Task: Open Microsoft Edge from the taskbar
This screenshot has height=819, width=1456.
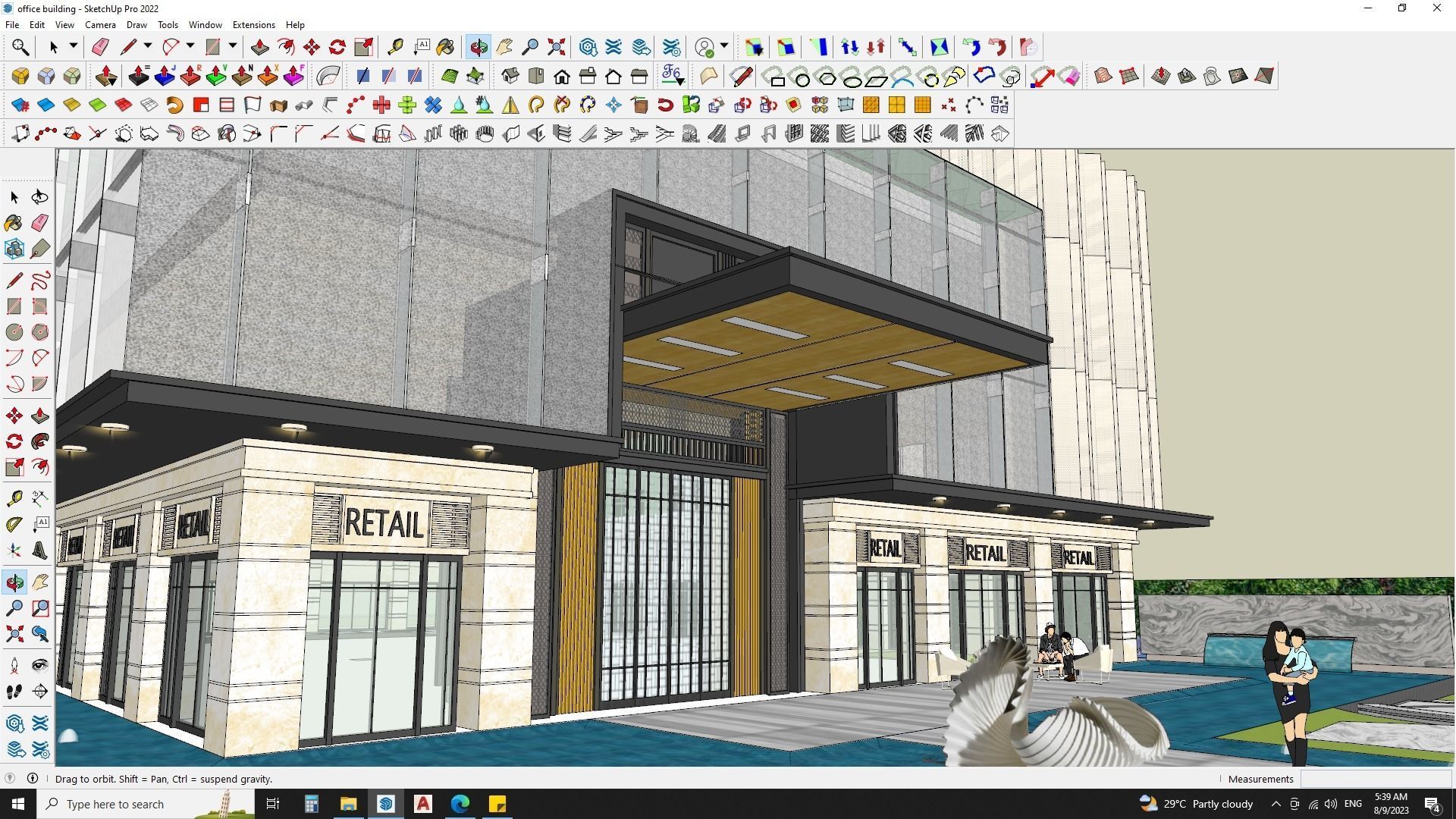Action: tap(460, 804)
